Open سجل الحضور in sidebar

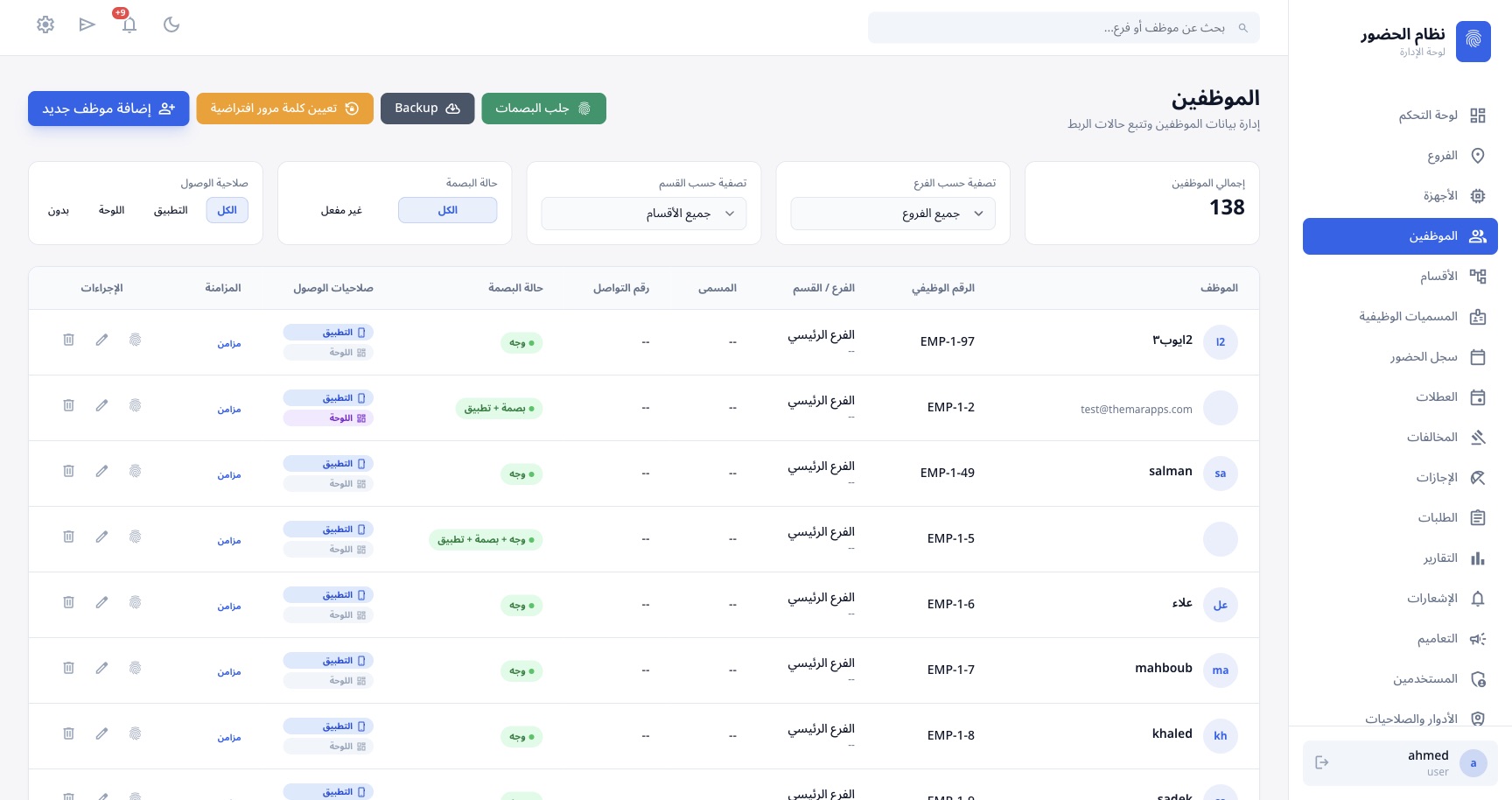(1400, 357)
